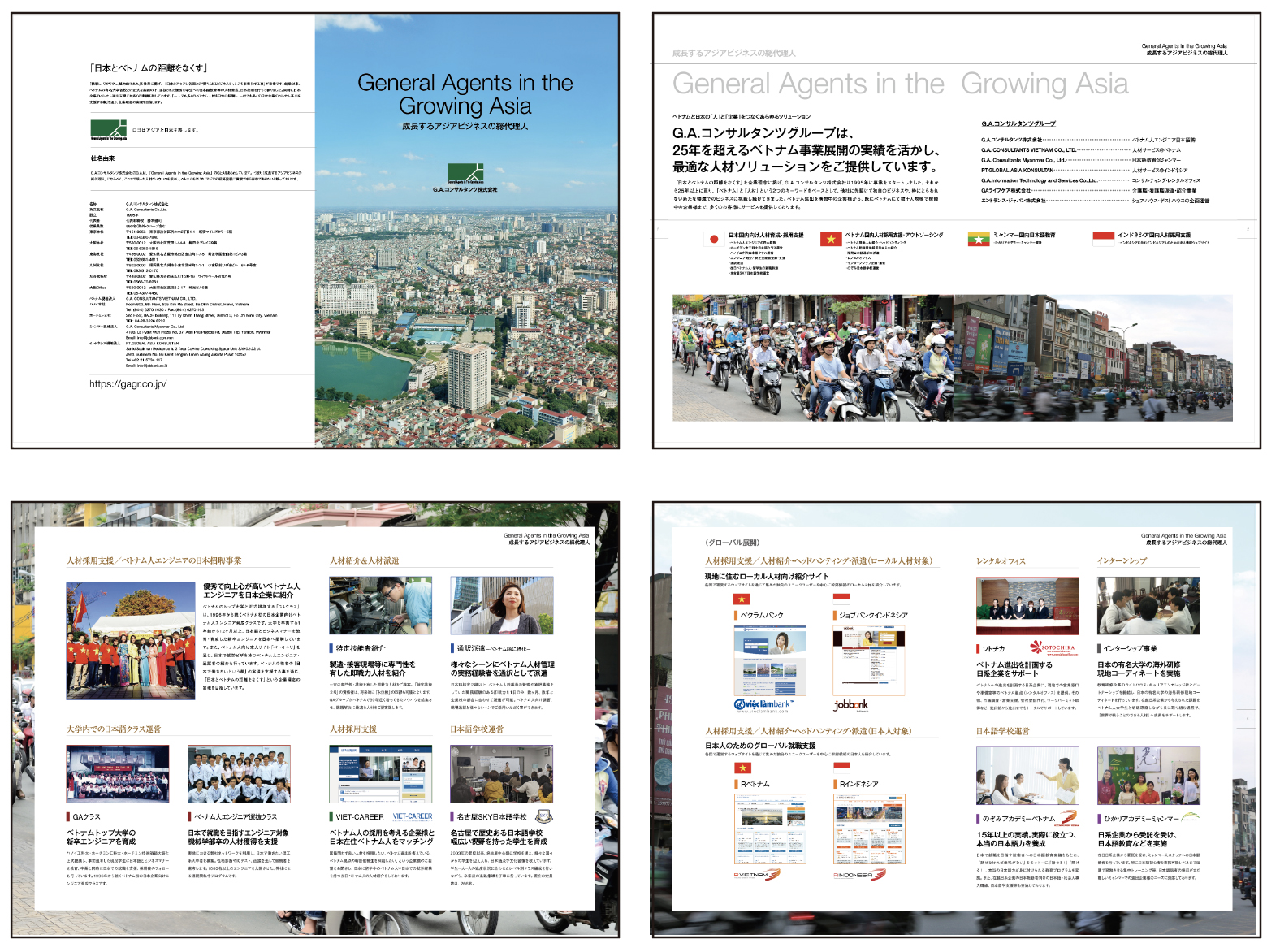Click the GAクラス group photo
Screen dimensions: 1280x952
tap(118, 774)
